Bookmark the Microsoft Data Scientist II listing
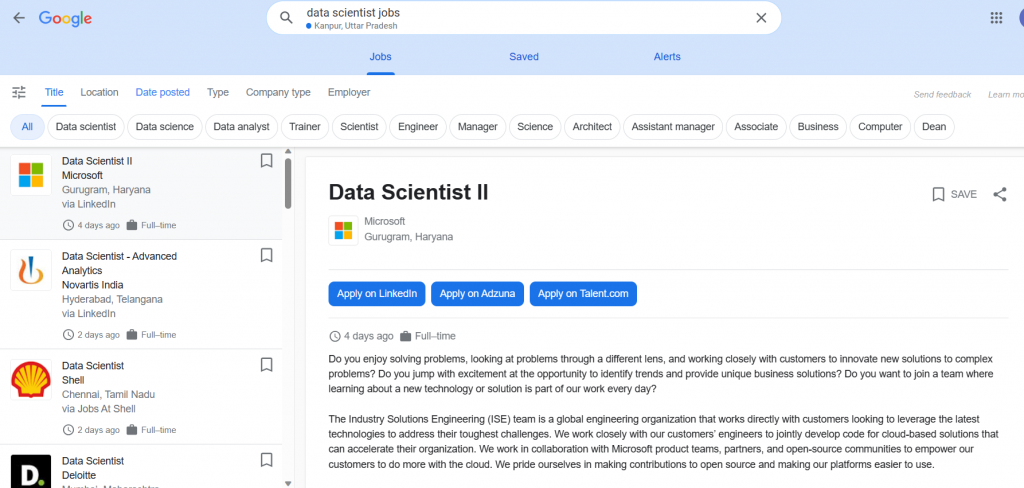 pos(266,161)
